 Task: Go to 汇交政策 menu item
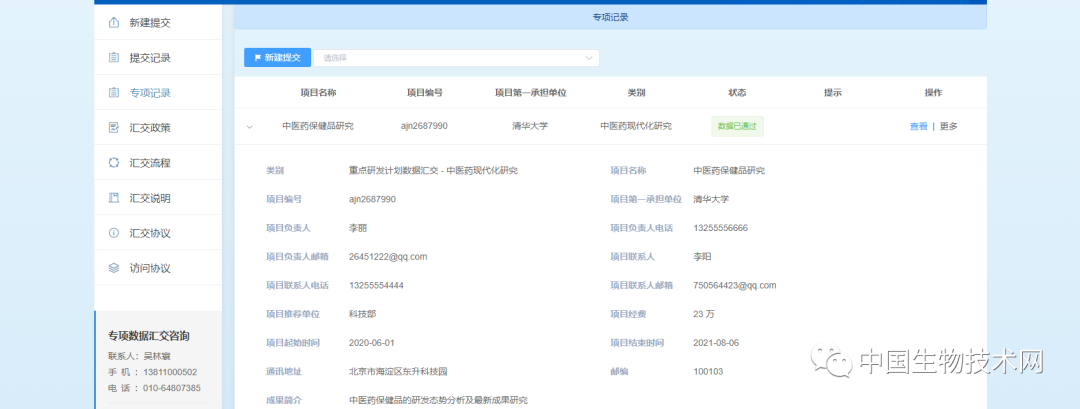pos(150,127)
